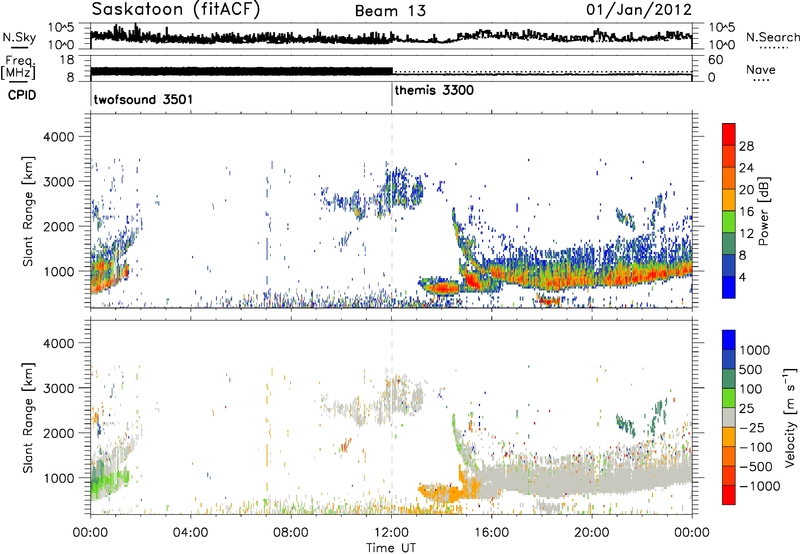The width and height of the screenshot is (800, 554).
Task: Click the 'CPID' row label
Action: tap(22, 95)
